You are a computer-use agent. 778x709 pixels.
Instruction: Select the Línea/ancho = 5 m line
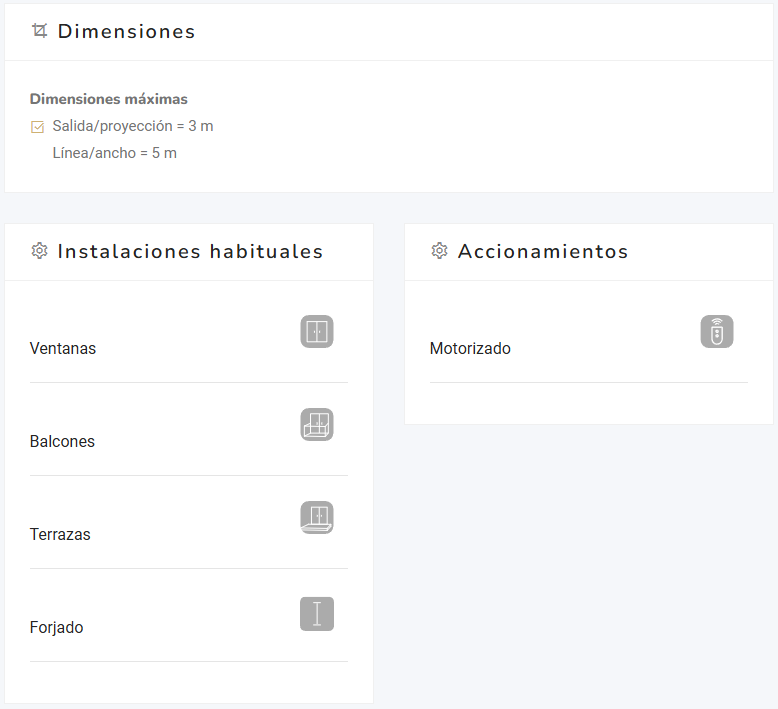click(x=114, y=153)
